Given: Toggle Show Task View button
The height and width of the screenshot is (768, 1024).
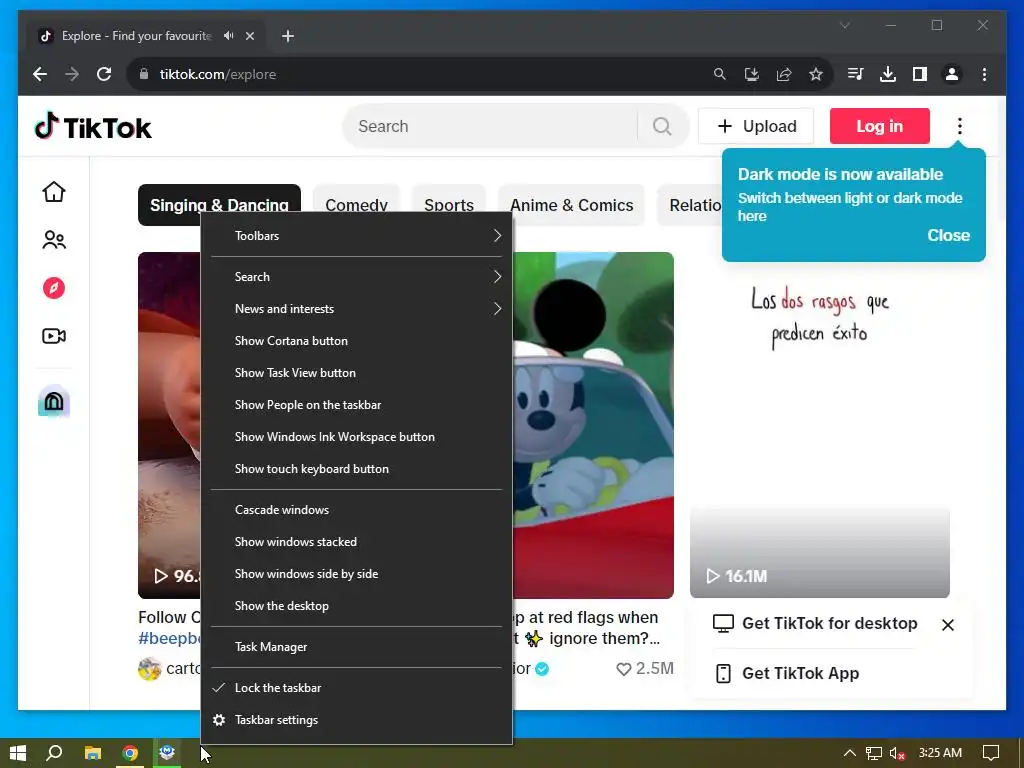Looking at the screenshot, I should point(357,373).
